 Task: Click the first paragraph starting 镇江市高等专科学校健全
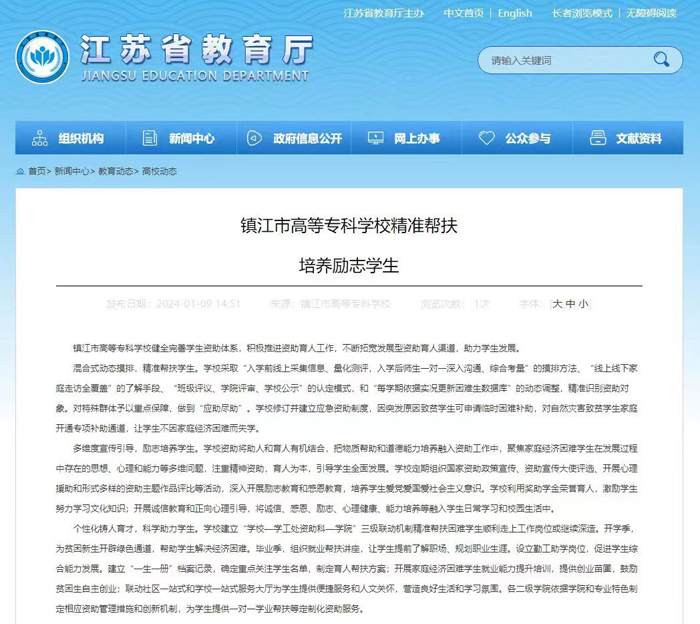(296, 348)
